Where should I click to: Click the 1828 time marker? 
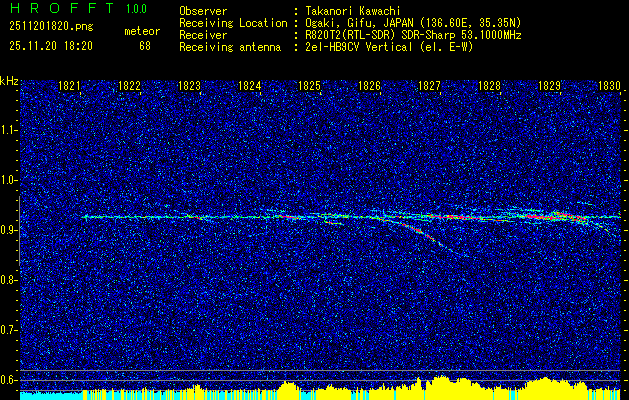coord(489,85)
